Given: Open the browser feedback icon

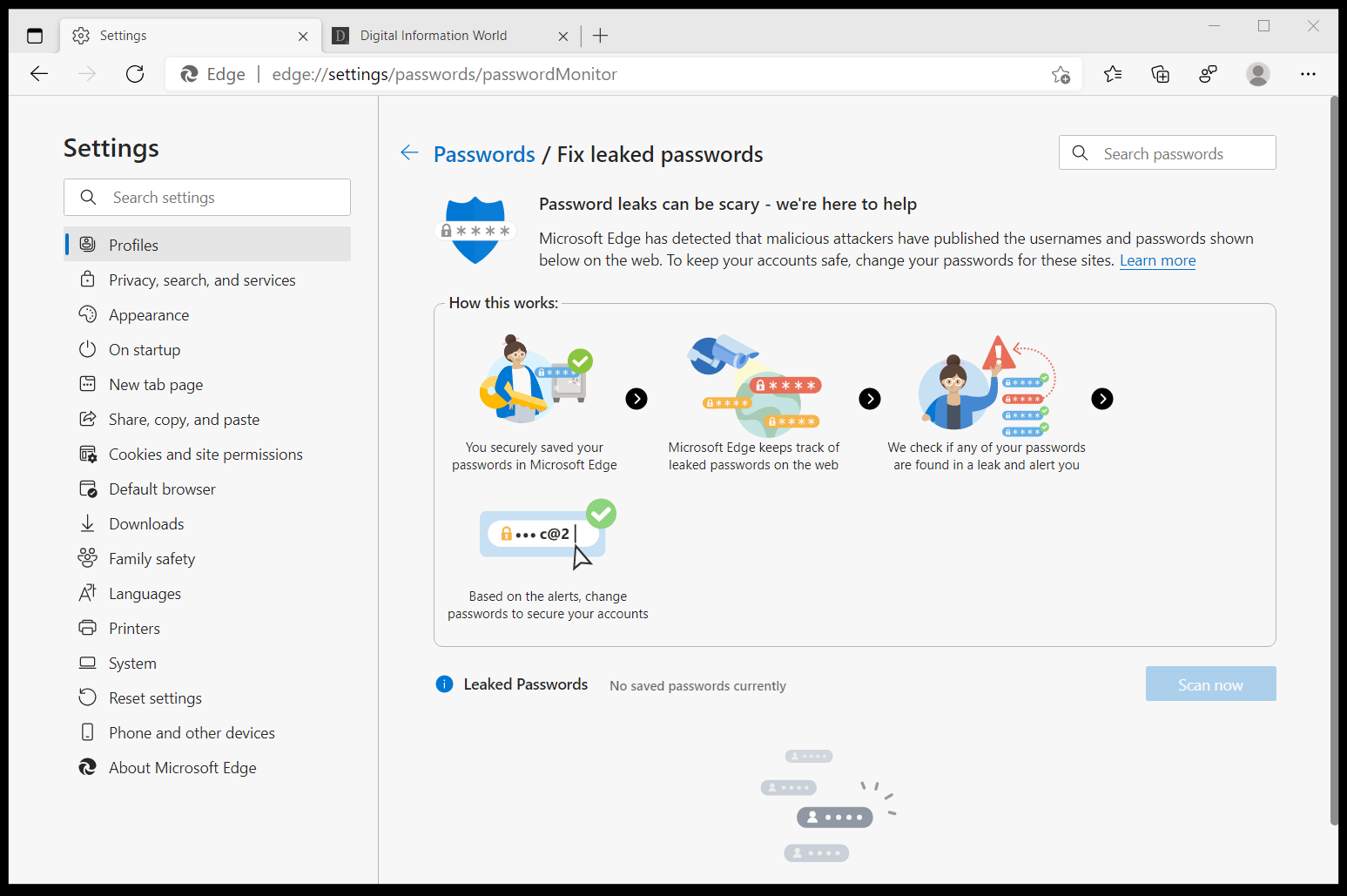Looking at the screenshot, I should [x=1208, y=74].
